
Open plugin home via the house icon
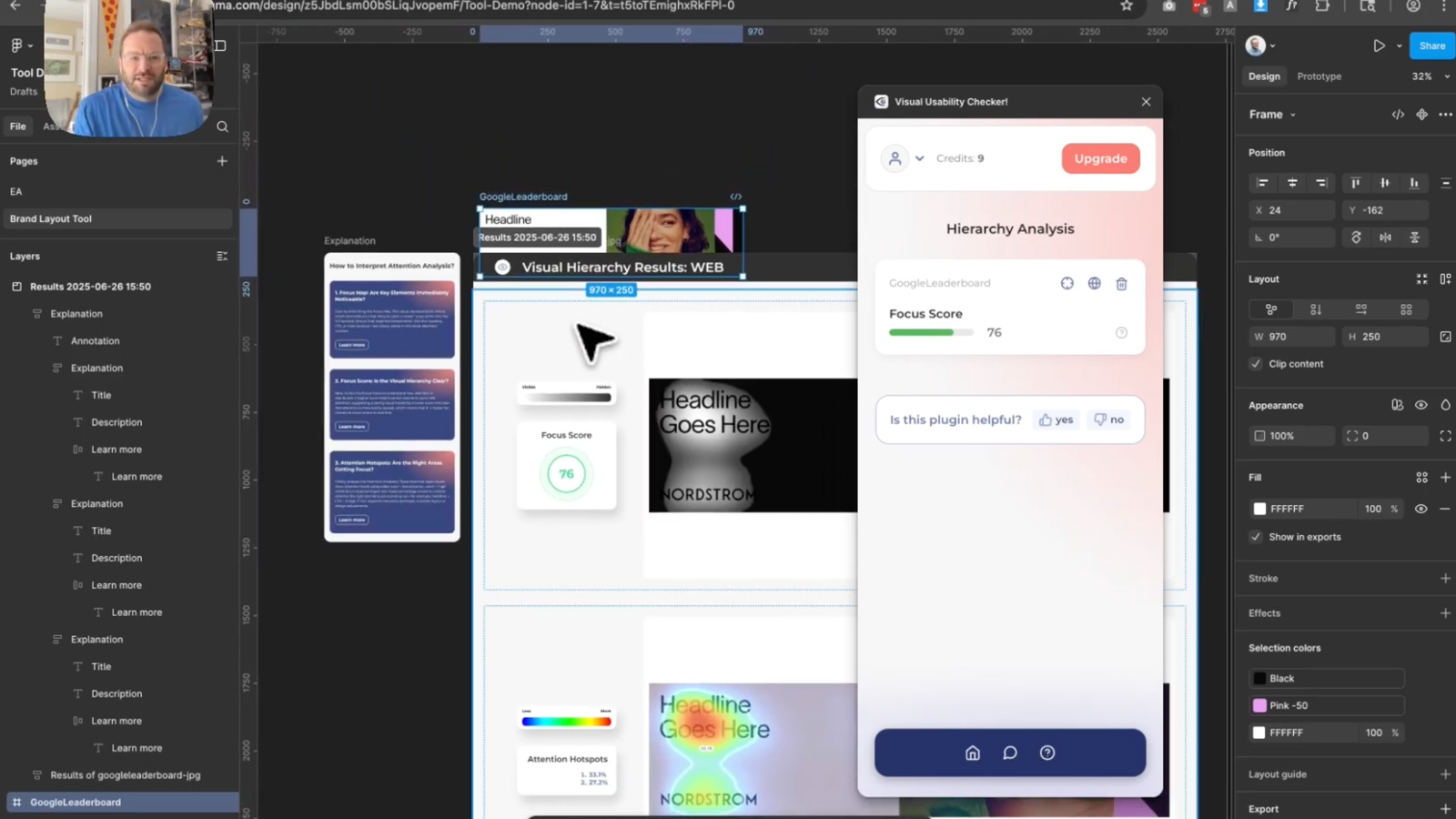coord(973,753)
